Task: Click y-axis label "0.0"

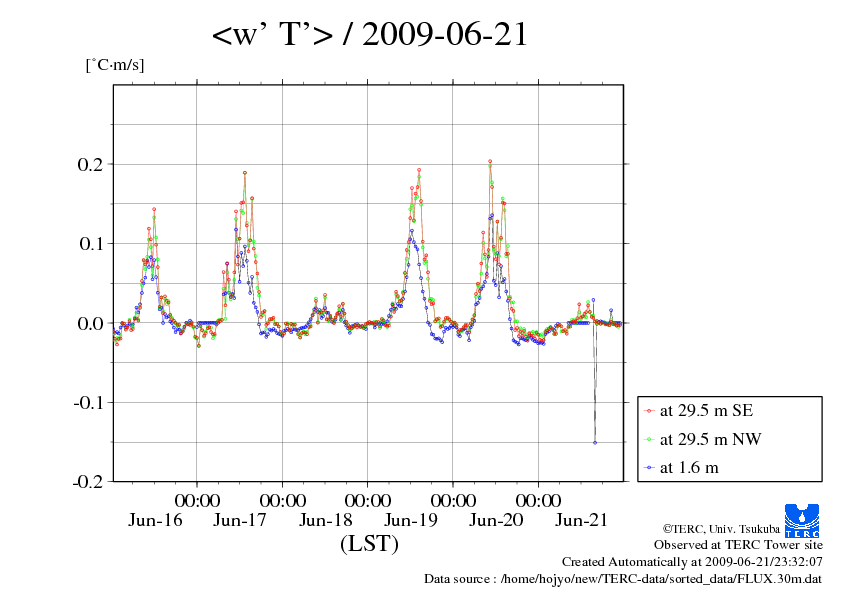Action: point(90,323)
